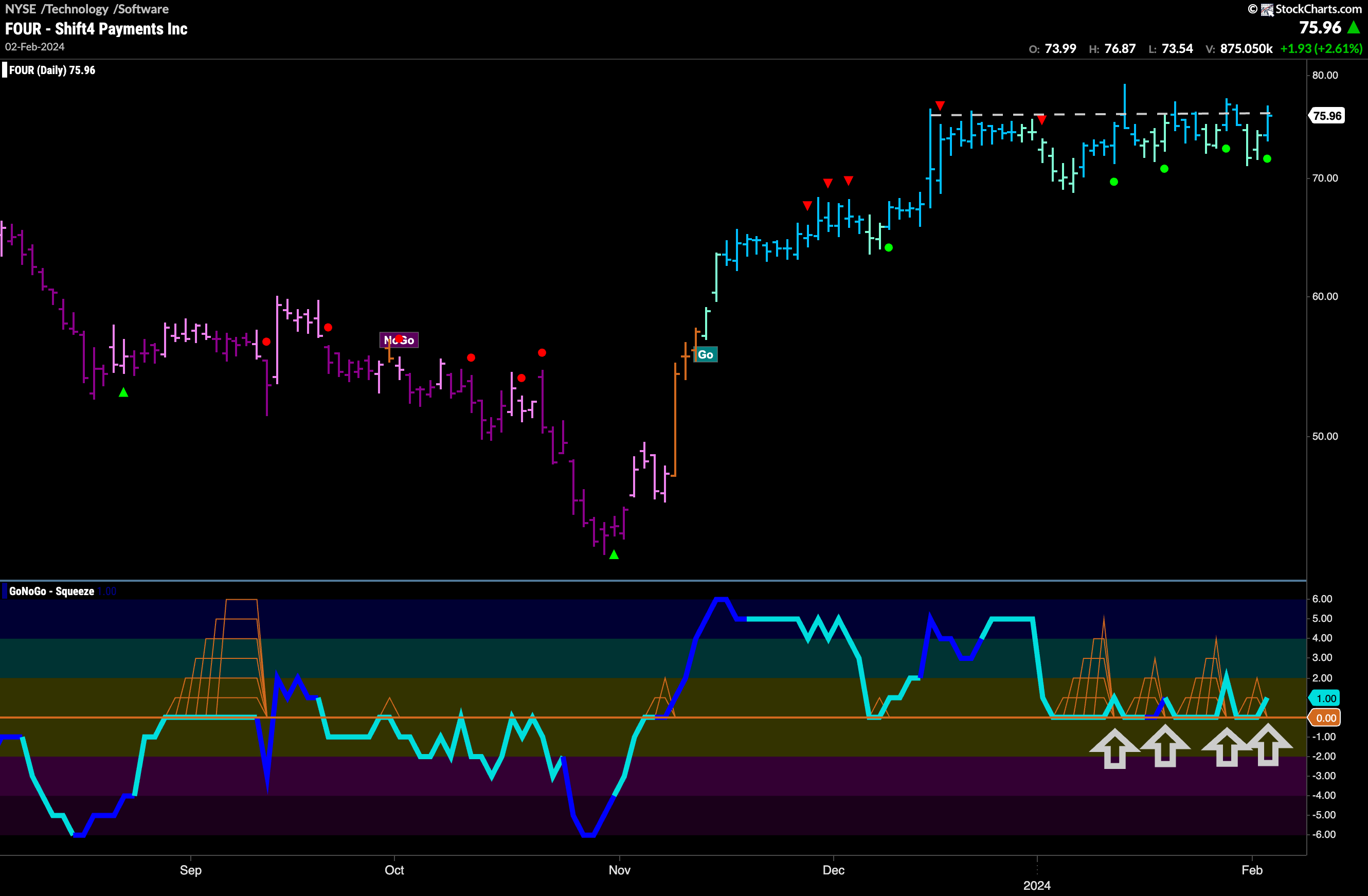Click the Sep label on the time axis
1368x896 pixels.
(191, 870)
